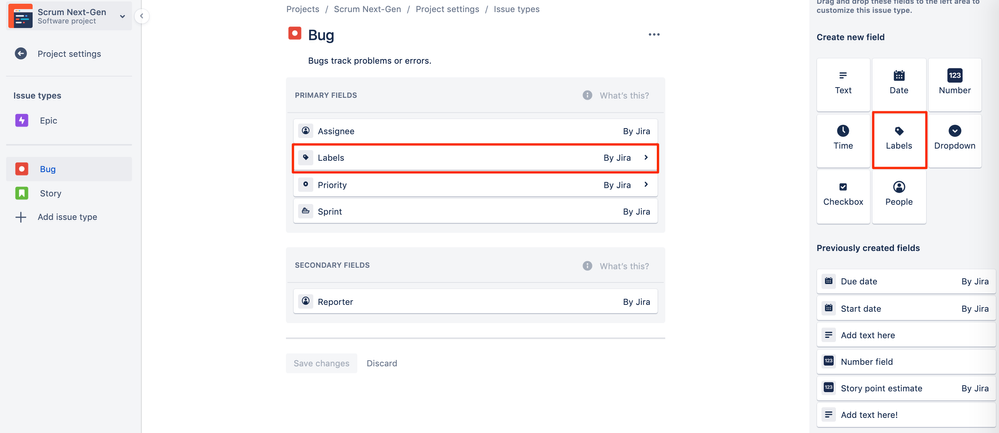Open the three-dot more actions menu
The image size is (999, 433).
tap(654, 34)
